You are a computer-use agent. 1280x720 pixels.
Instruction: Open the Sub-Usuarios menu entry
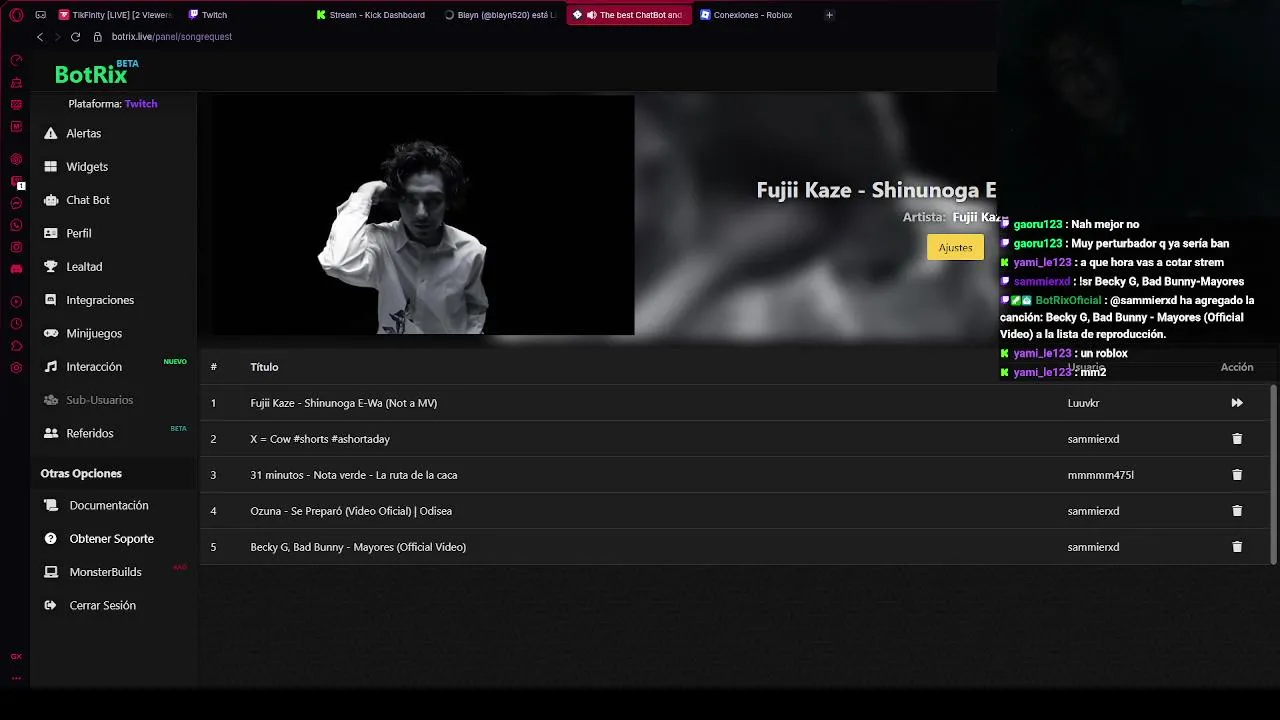99,400
